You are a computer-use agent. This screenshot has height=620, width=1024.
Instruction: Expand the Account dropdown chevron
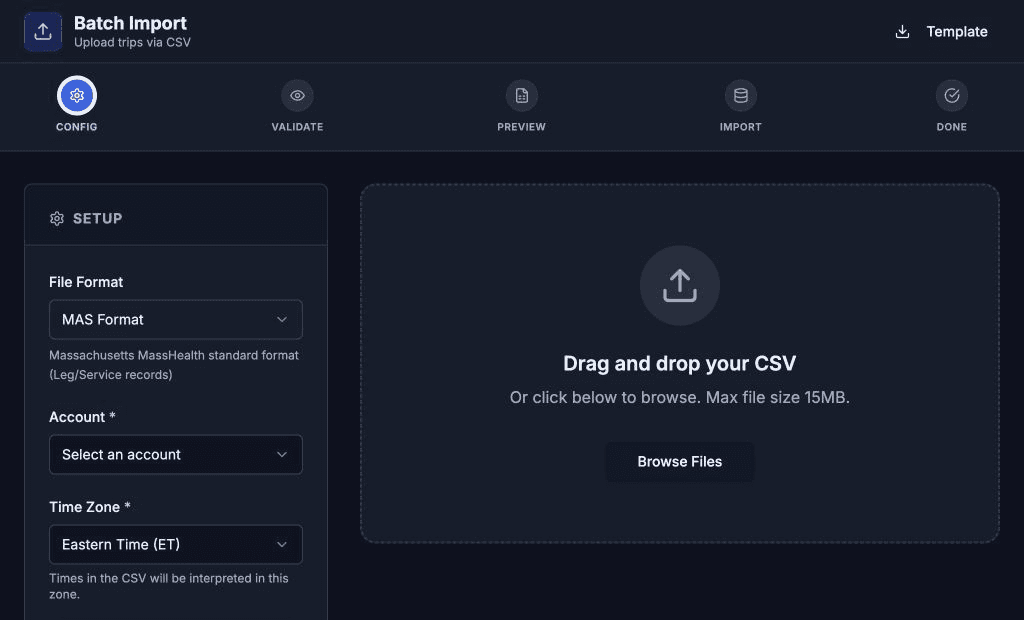(281, 454)
